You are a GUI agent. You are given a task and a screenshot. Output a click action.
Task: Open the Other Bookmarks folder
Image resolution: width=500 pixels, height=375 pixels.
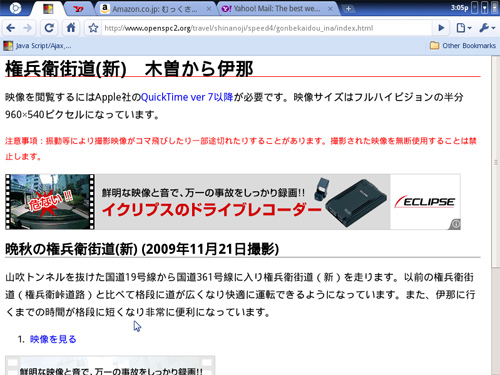[463, 46]
